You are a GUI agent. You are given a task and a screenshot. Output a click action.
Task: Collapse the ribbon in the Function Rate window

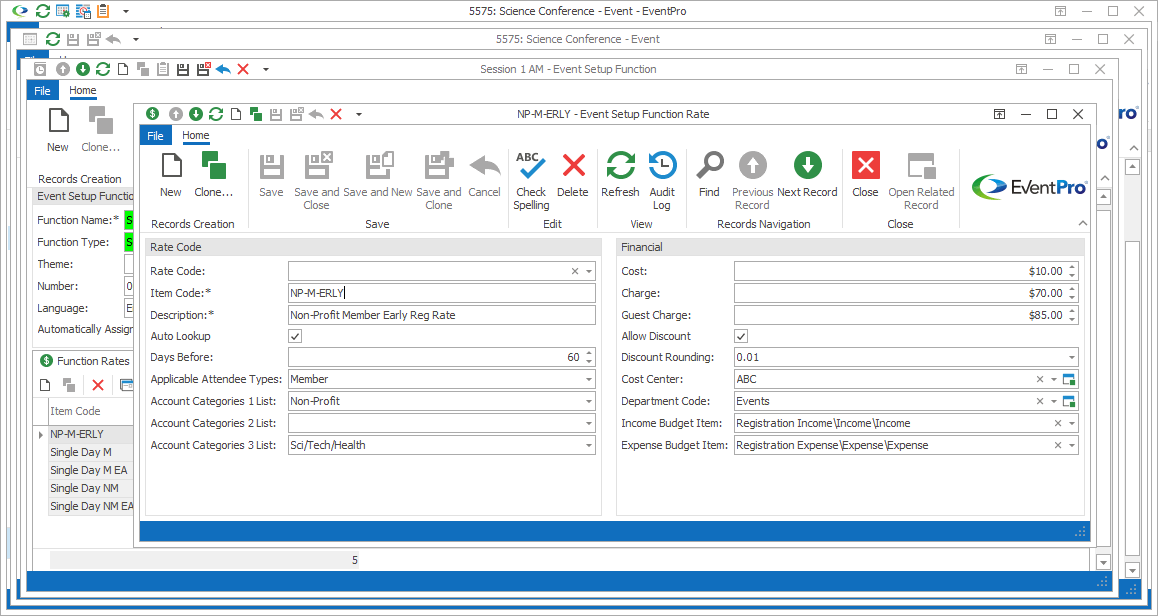[x=1083, y=223]
